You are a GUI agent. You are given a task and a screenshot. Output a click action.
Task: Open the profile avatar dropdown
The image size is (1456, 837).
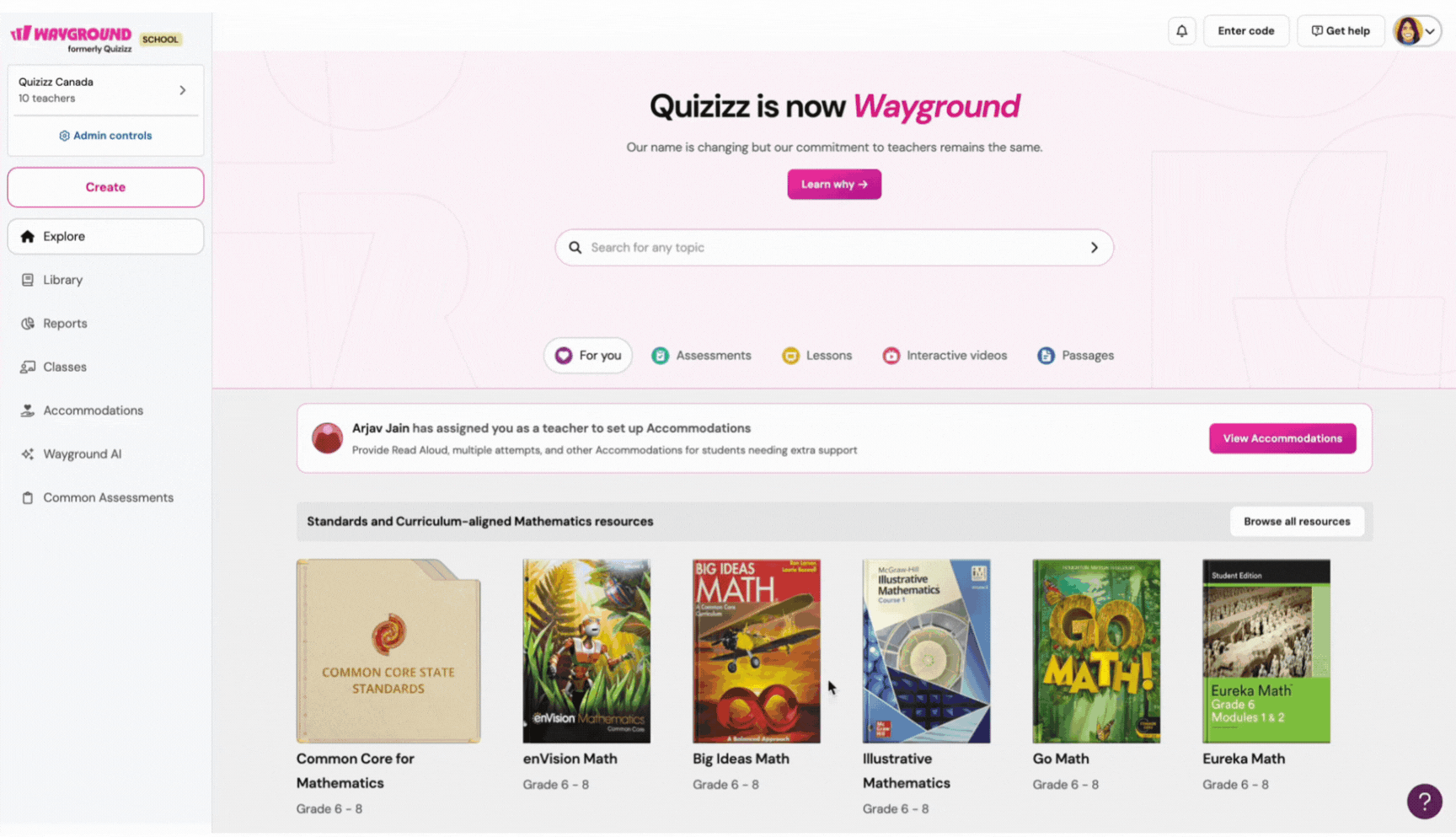(1416, 31)
